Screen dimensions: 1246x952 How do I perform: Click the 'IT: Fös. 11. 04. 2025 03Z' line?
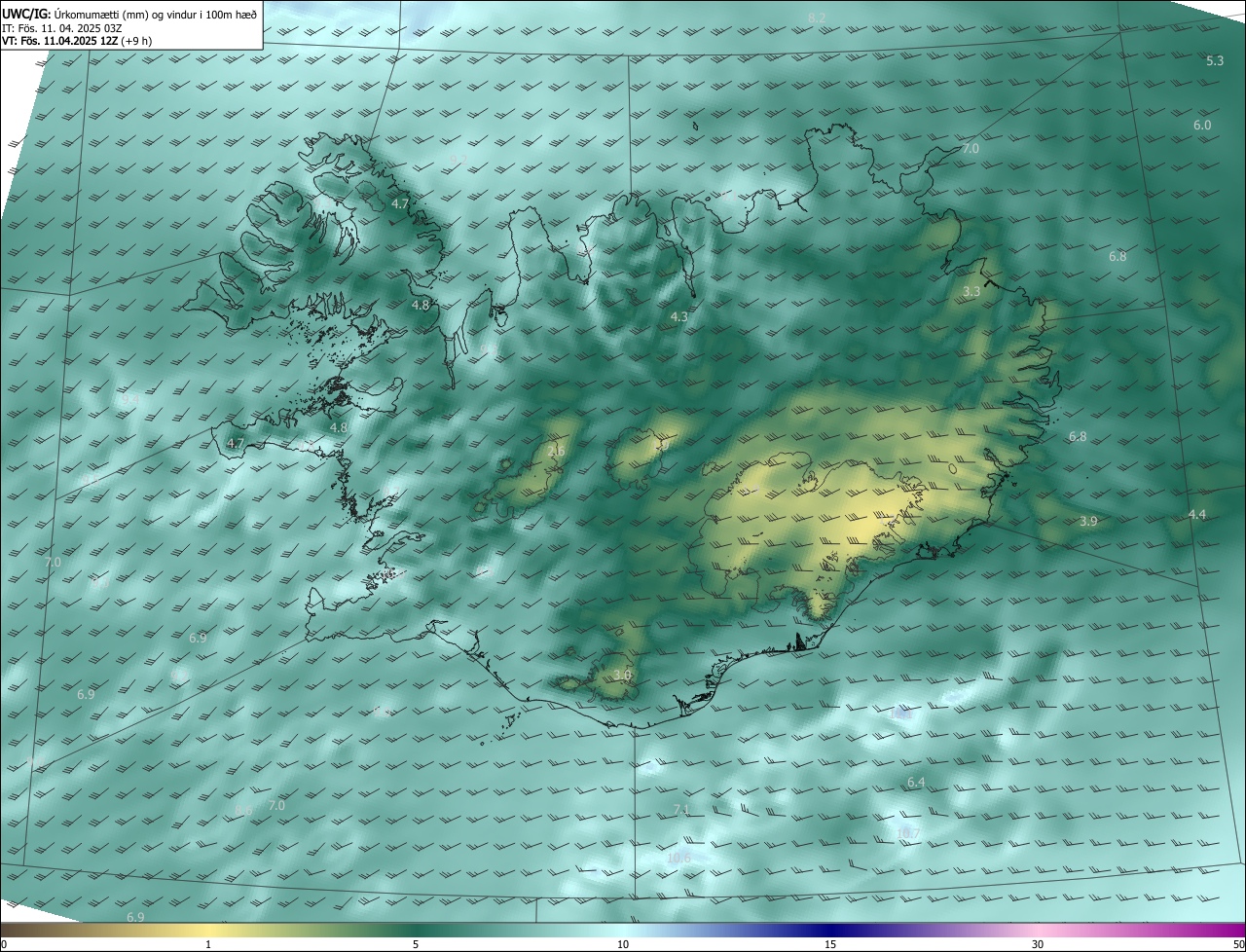click(61, 27)
